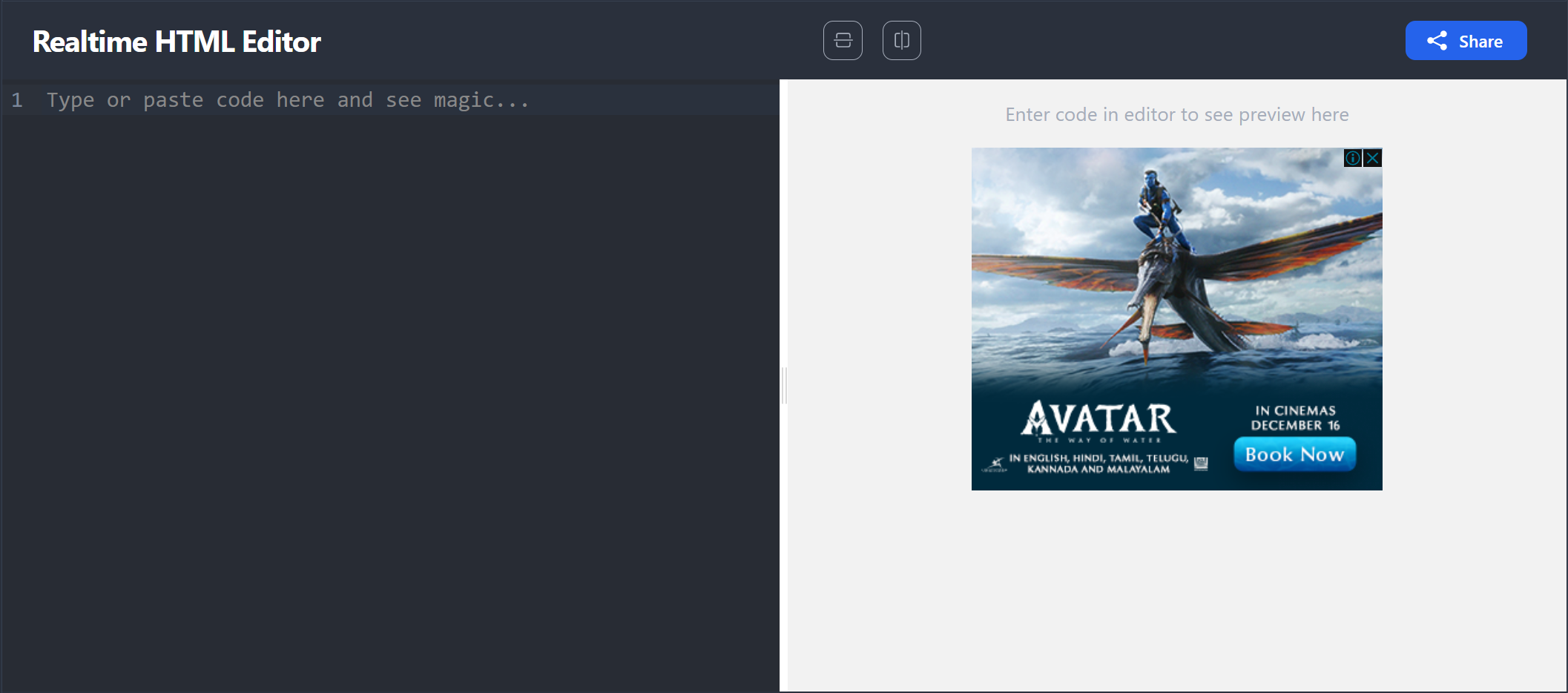Switch to horizontal split layout icon

coord(843,41)
